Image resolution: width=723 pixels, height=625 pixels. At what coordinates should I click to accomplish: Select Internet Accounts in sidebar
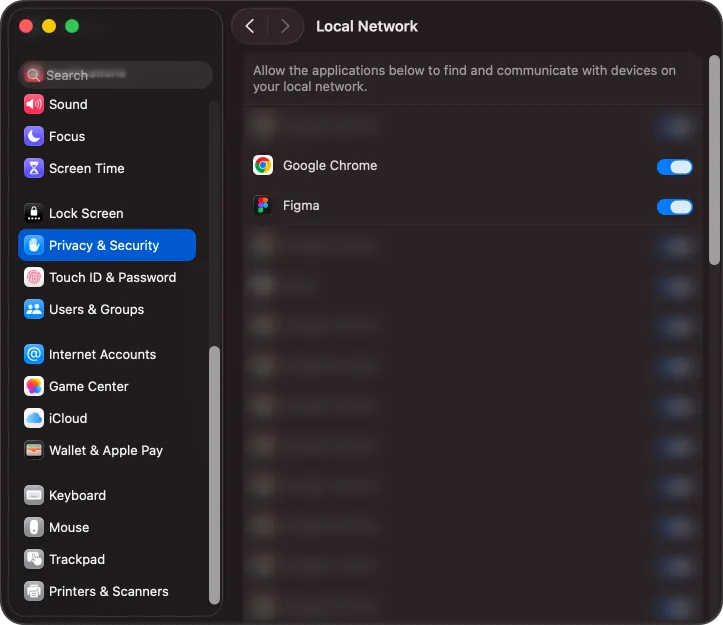(x=107, y=354)
